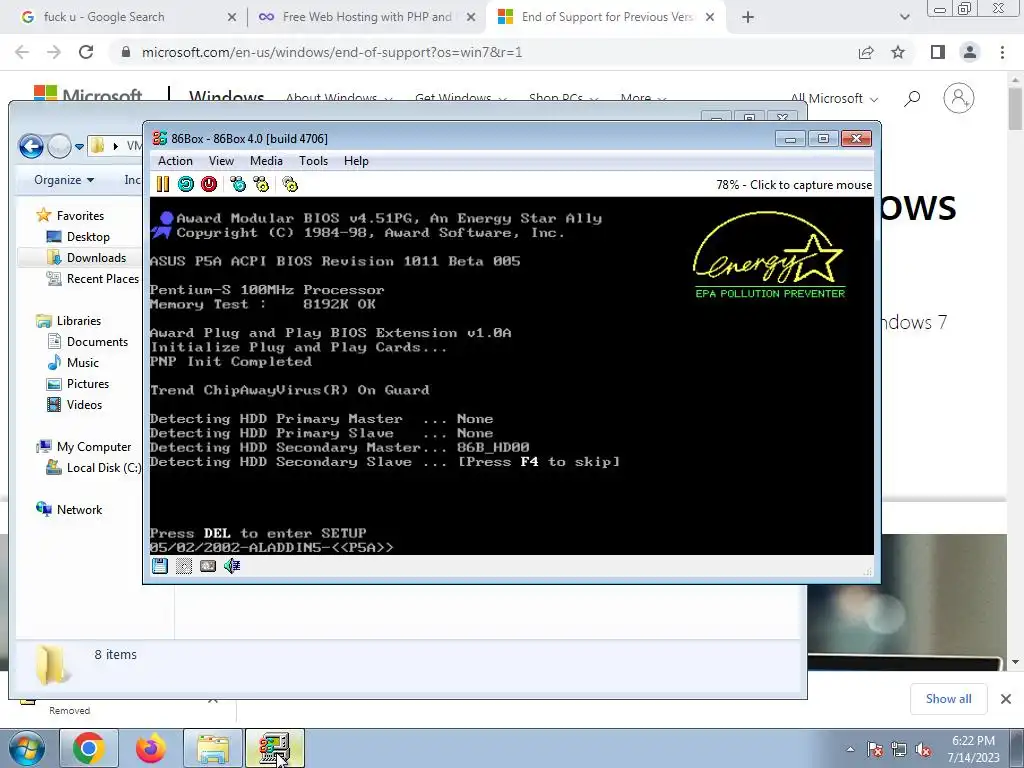This screenshot has width=1024, height=768.
Task: Open Explorer recent locations history arrow
Action: click(x=79, y=146)
